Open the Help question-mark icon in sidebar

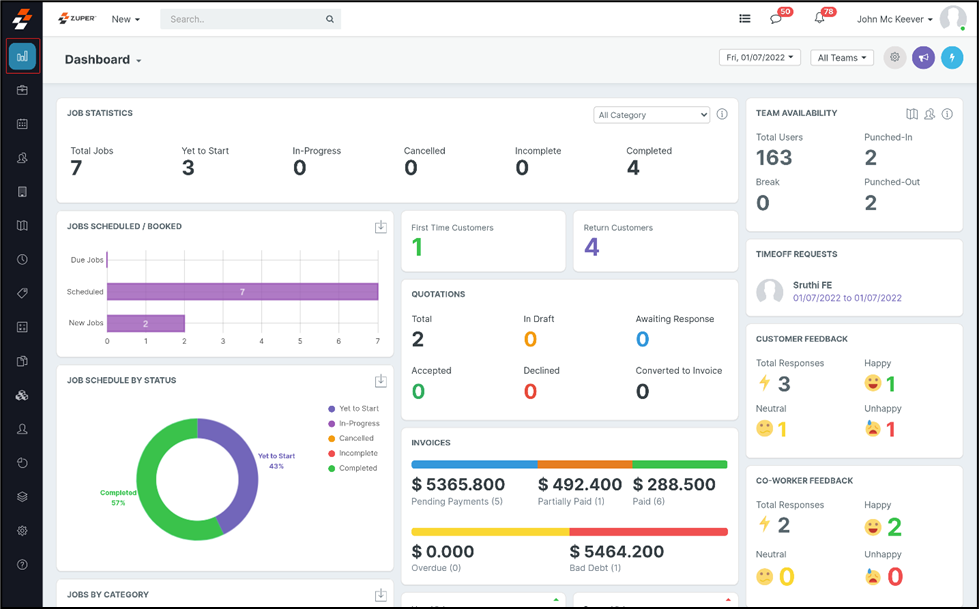[22, 563]
